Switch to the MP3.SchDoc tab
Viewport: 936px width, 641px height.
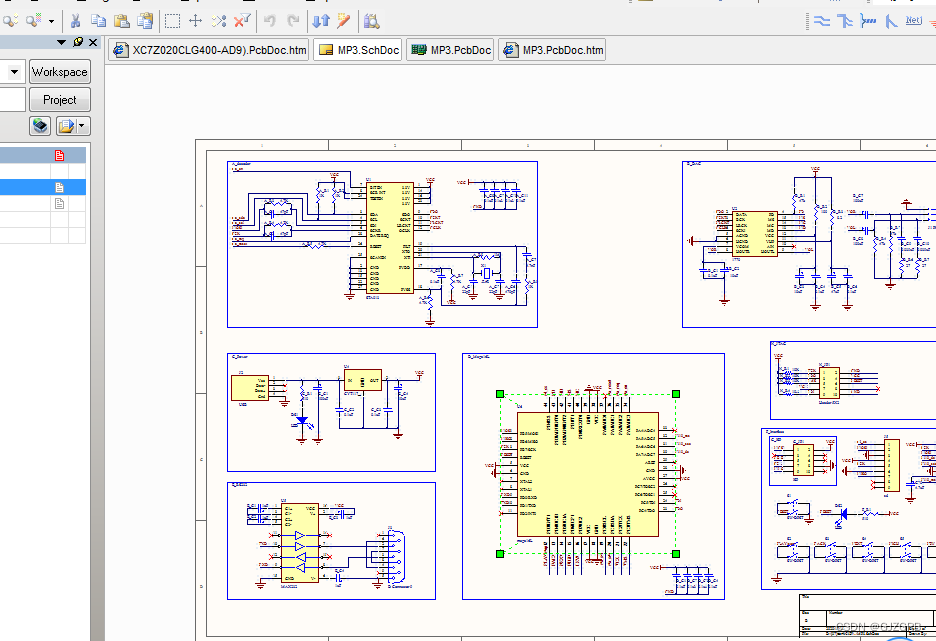pos(357,48)
